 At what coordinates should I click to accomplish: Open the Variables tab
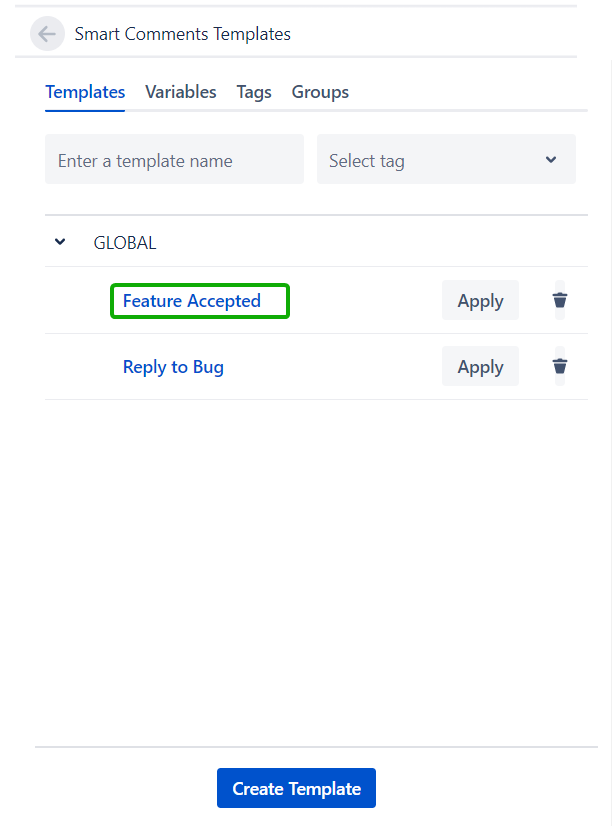pos(180,92)
